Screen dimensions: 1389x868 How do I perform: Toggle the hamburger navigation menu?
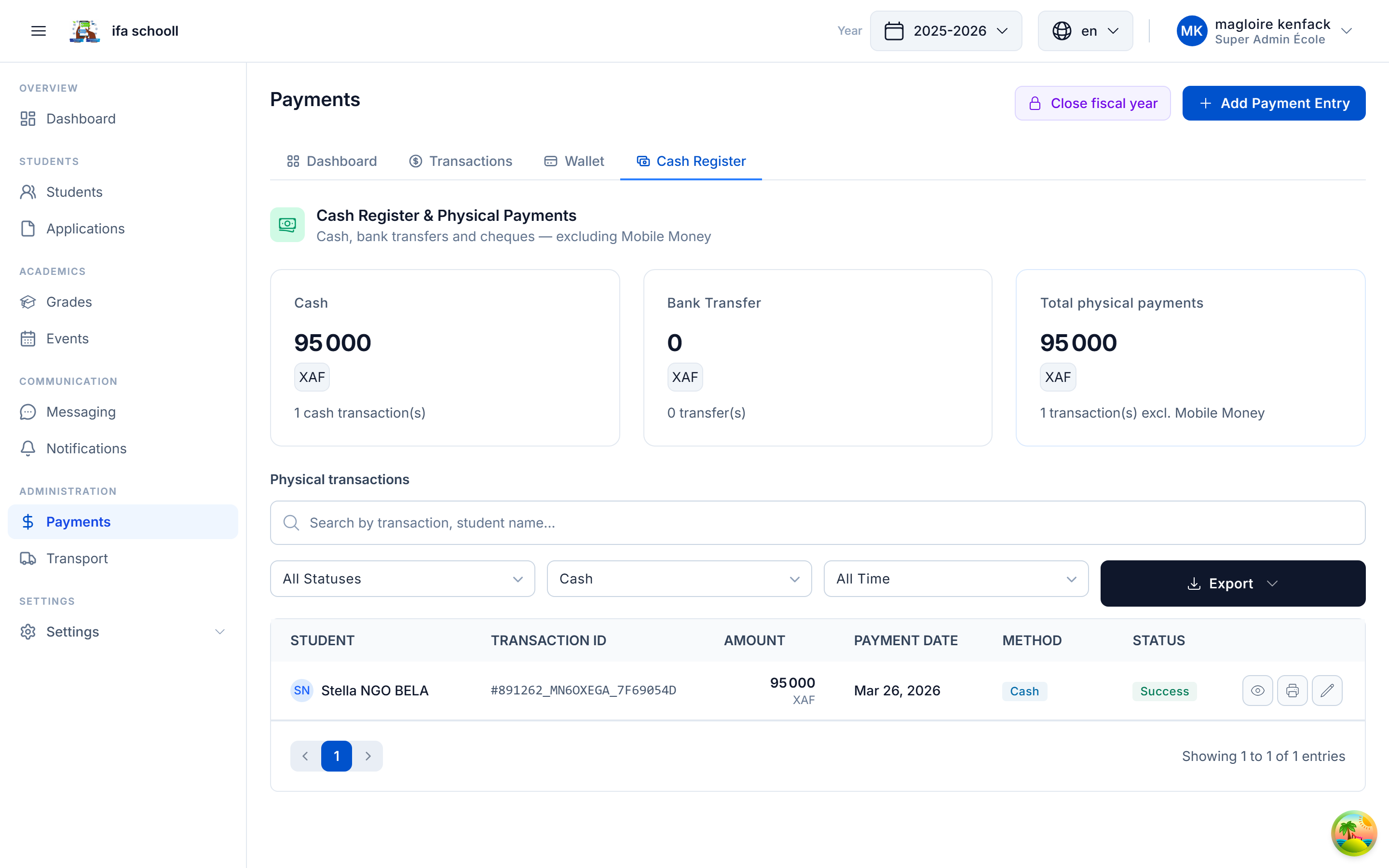[38, 30]
